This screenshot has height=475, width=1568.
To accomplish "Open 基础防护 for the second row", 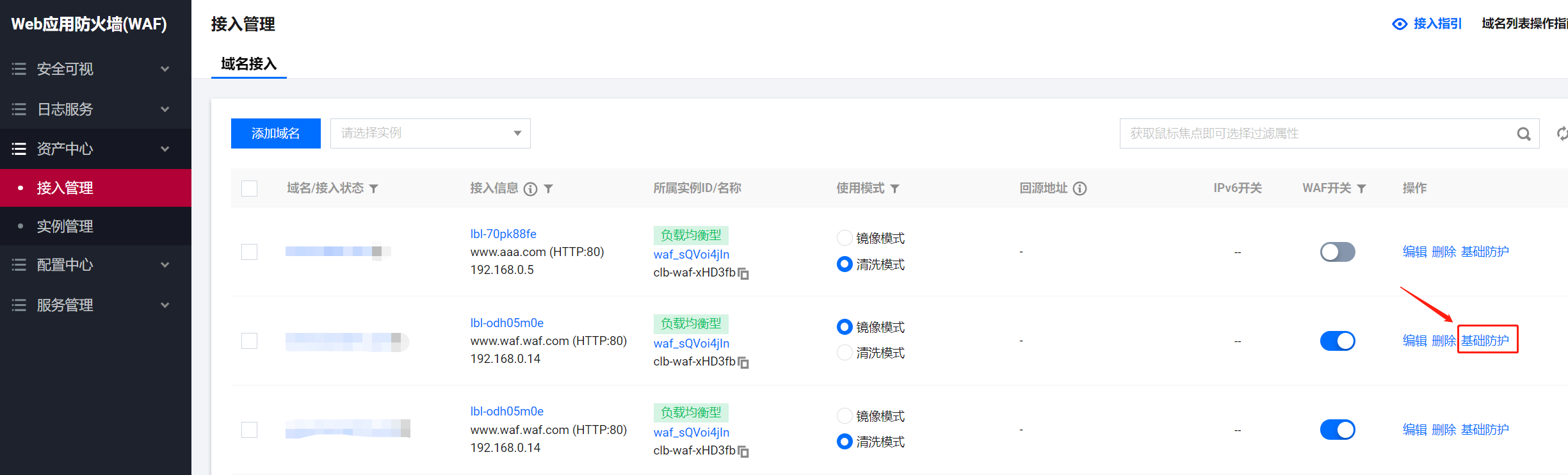I will 1485,341.
